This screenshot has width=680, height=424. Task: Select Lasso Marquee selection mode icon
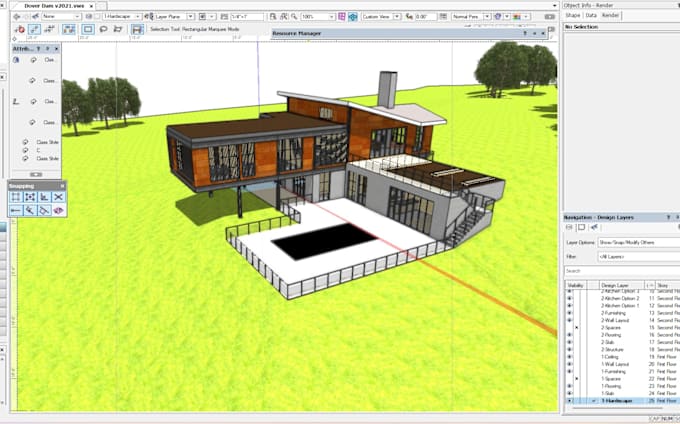click(104, 29)
